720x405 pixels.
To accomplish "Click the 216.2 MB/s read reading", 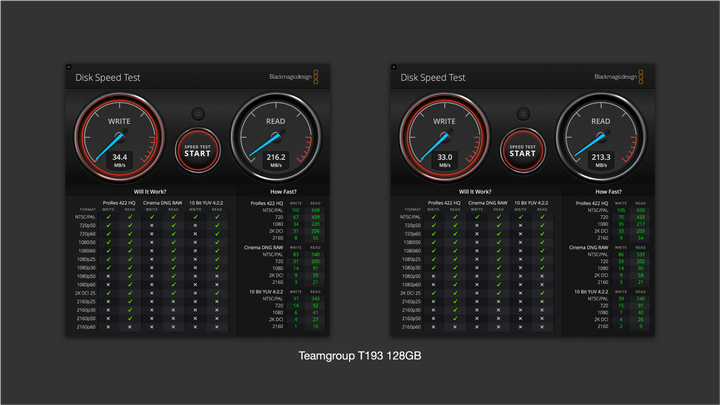I will (x=276, y=160).
